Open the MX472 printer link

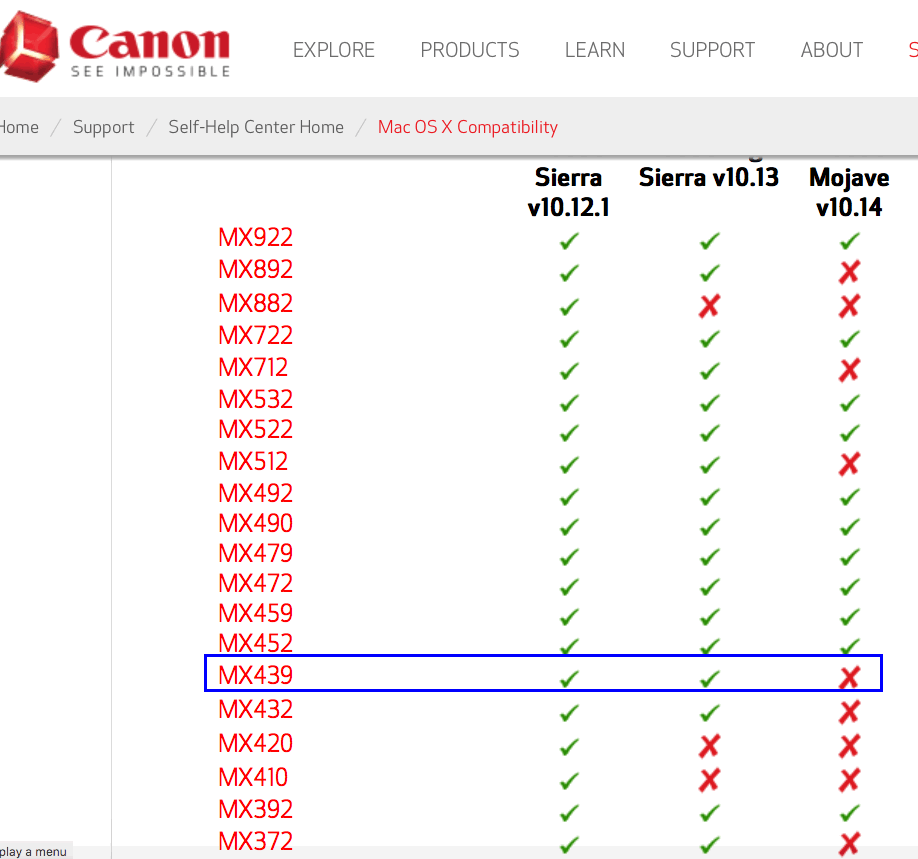(255, 584)
